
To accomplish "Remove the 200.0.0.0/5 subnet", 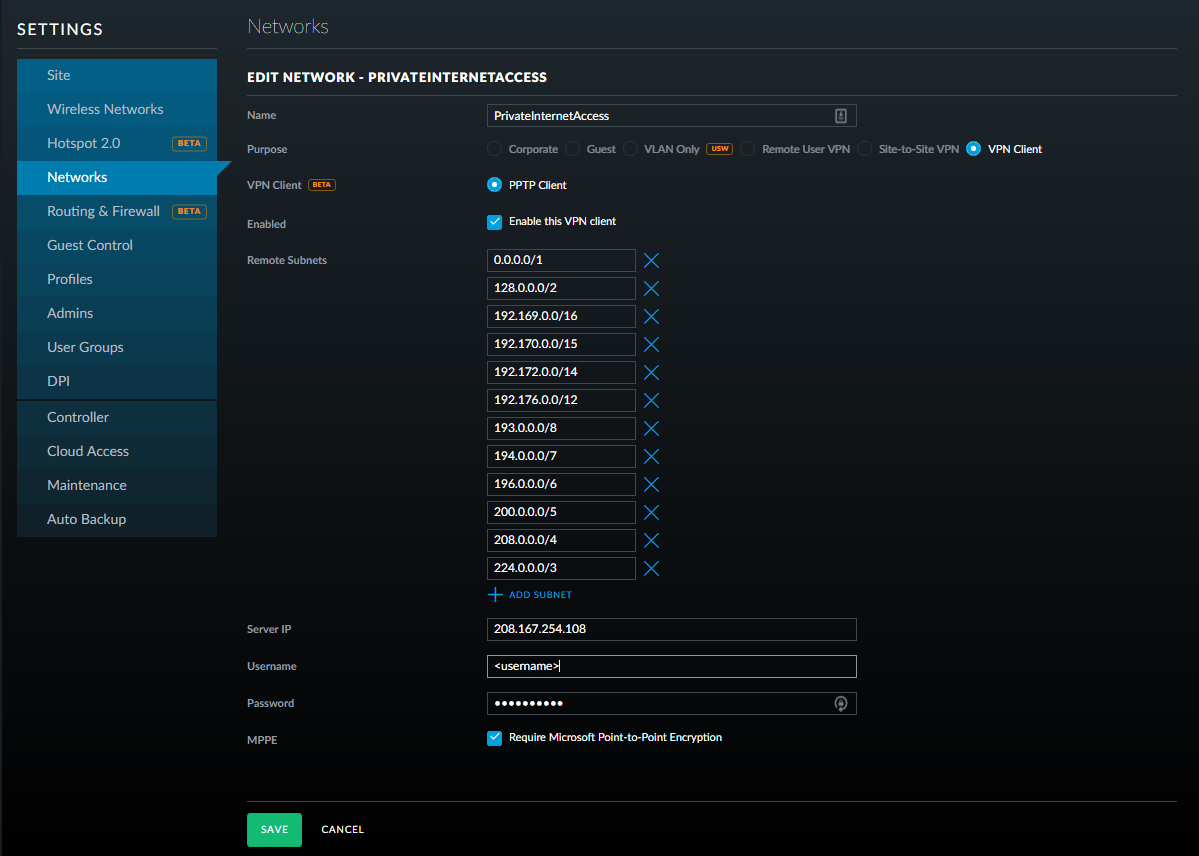I will tap(651, 513).
